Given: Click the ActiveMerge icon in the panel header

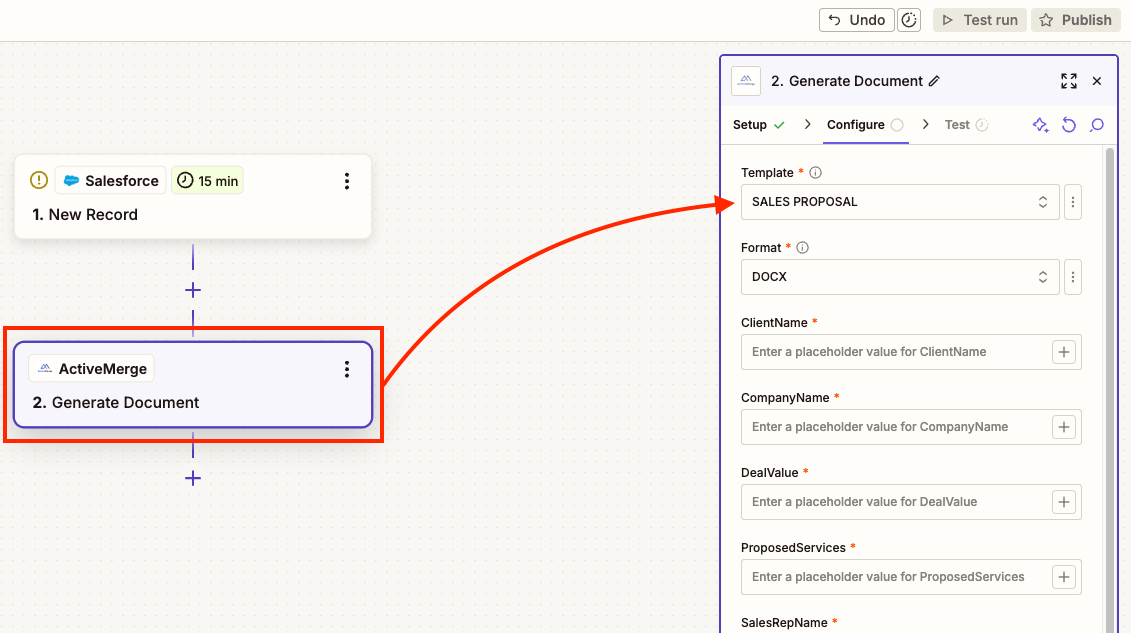Looking at the screenshot, I should (746, 81).
